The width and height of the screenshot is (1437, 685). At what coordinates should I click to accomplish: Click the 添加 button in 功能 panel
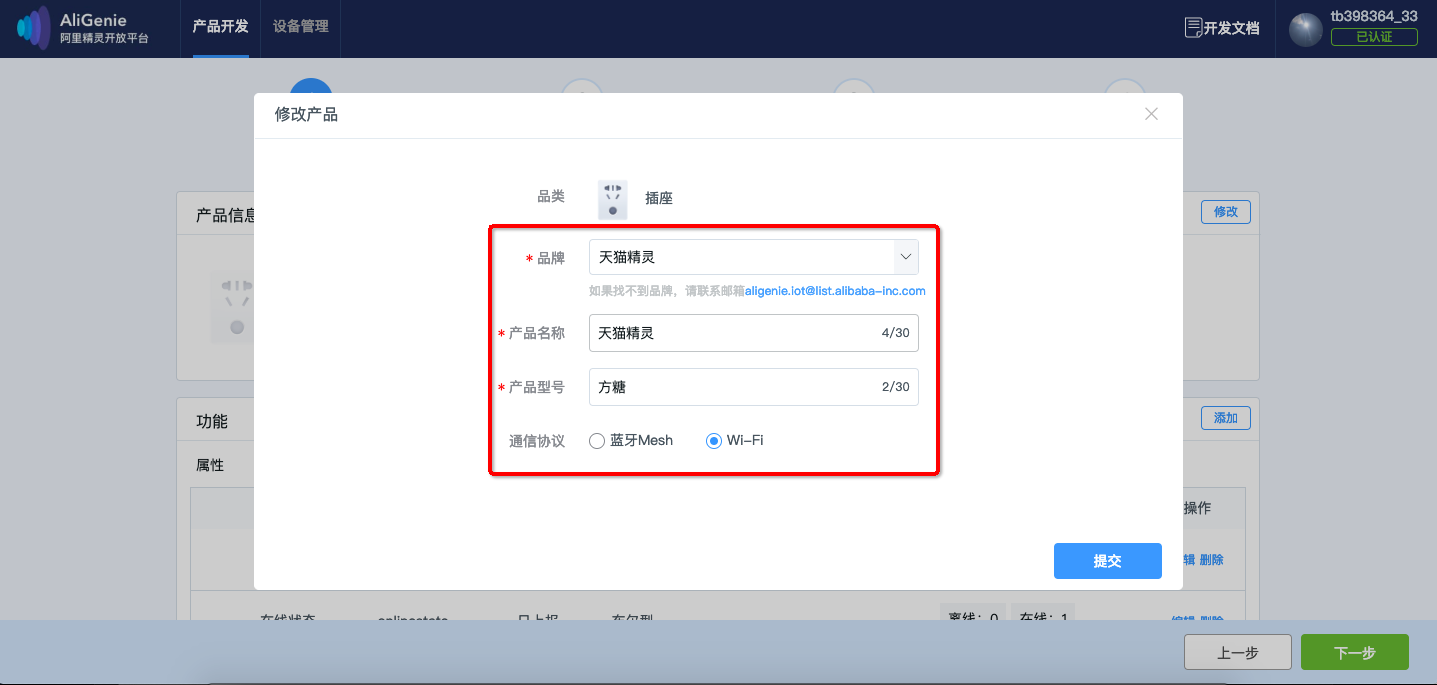click(x=1225, y=418)
